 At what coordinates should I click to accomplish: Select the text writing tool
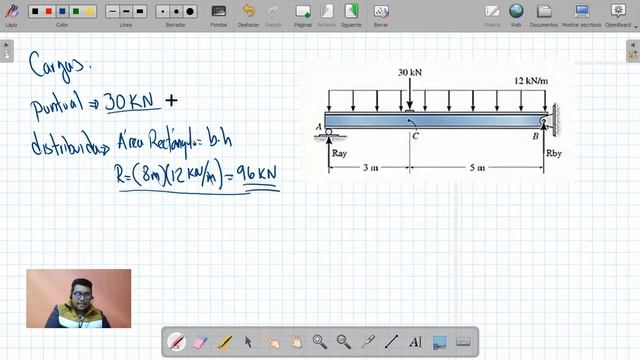[x=416, y=342]
